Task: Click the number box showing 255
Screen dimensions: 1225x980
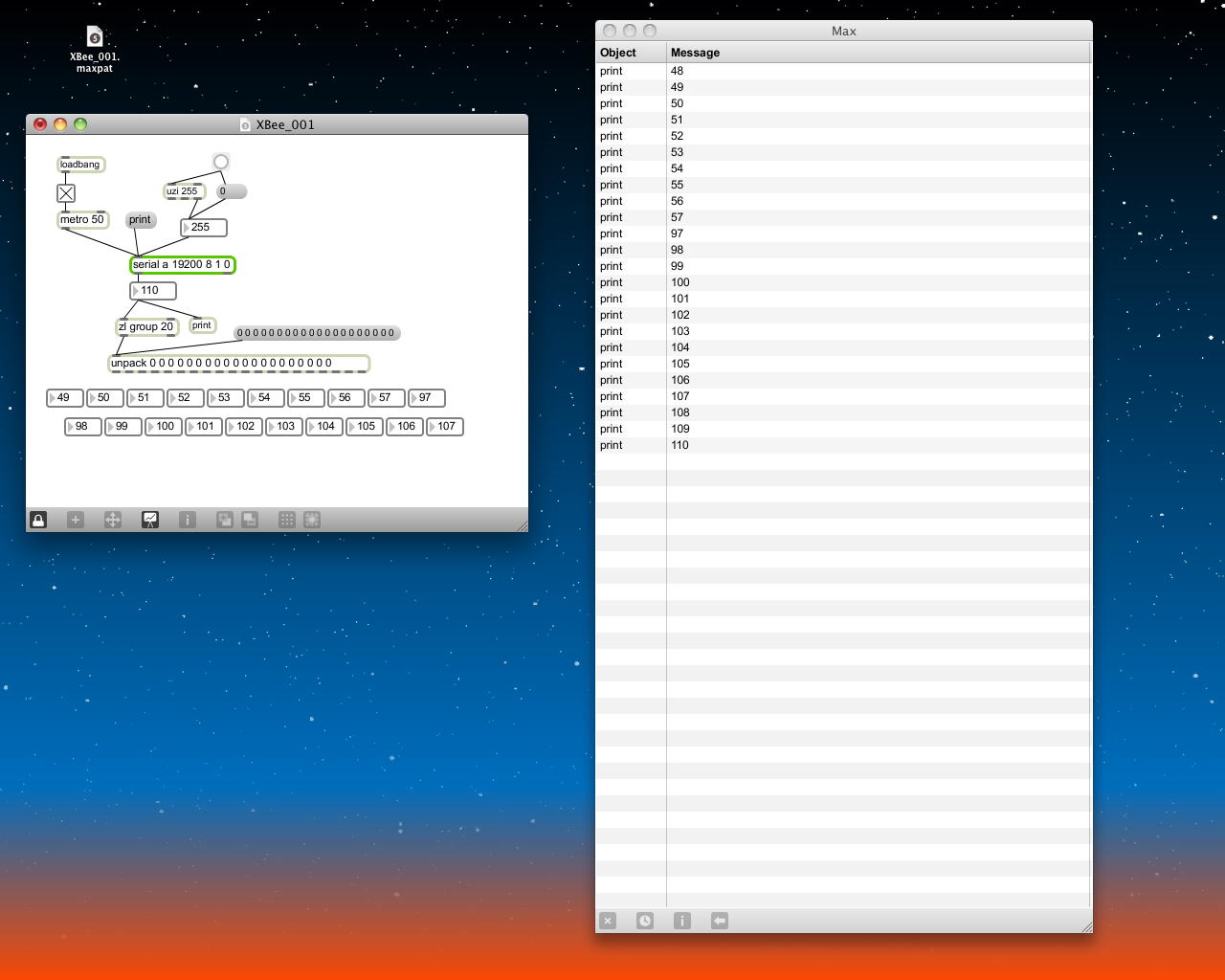Action: click(x=205, y=228)
